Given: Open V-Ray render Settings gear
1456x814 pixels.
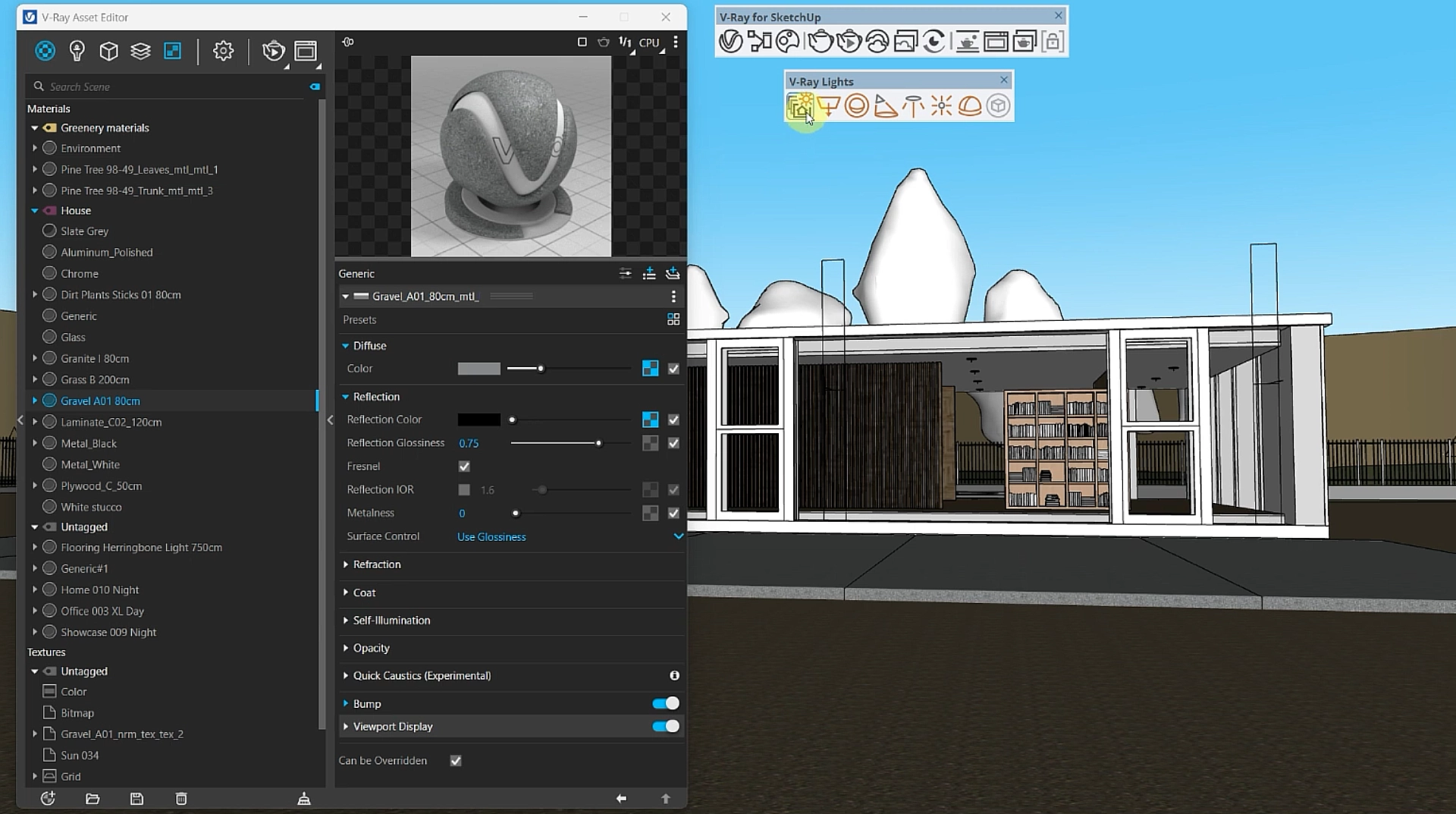Looking at the screenshot, I should (223, 51).
